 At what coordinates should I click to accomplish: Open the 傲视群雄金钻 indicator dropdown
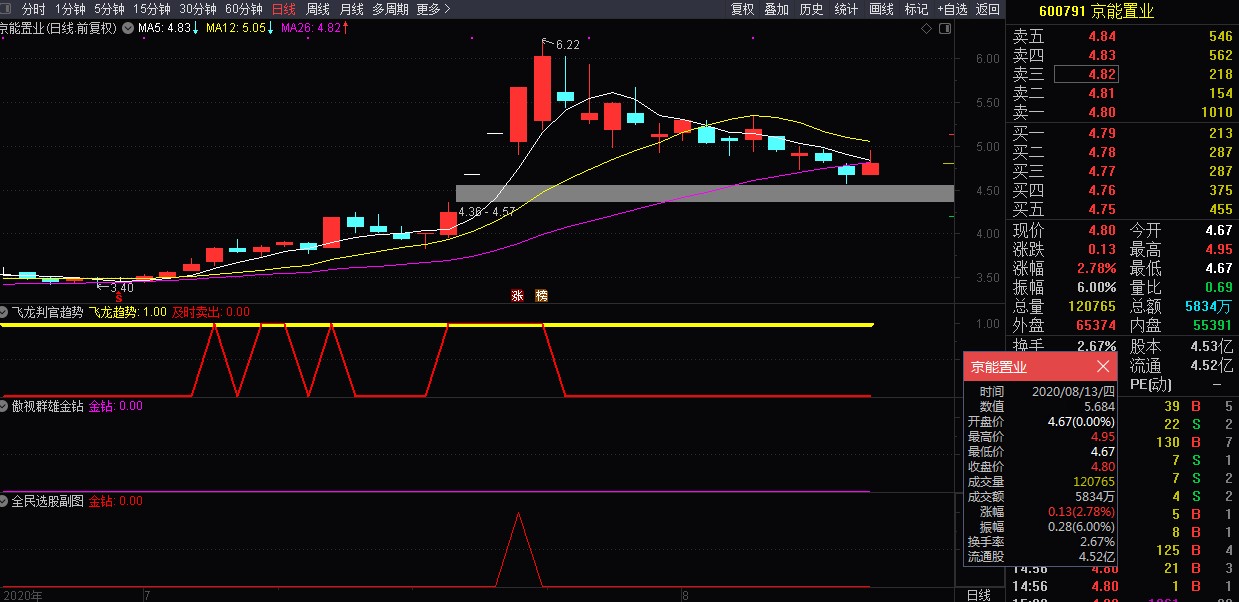click(5, 406)
